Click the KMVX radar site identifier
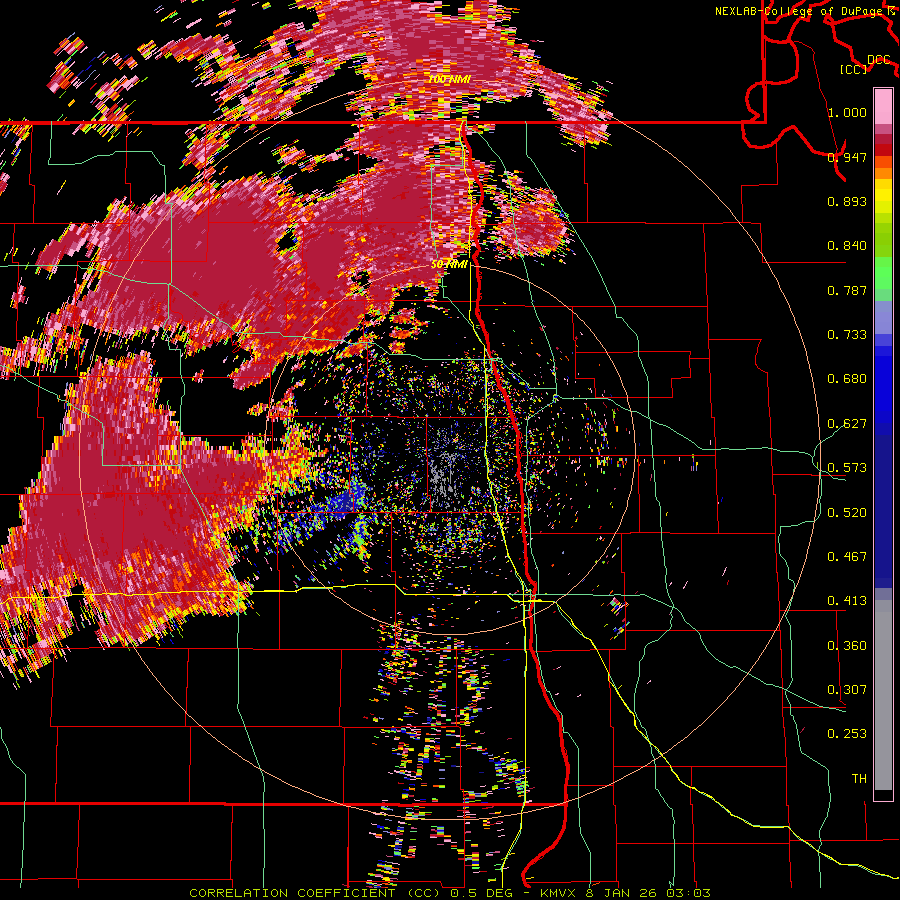 559,893
